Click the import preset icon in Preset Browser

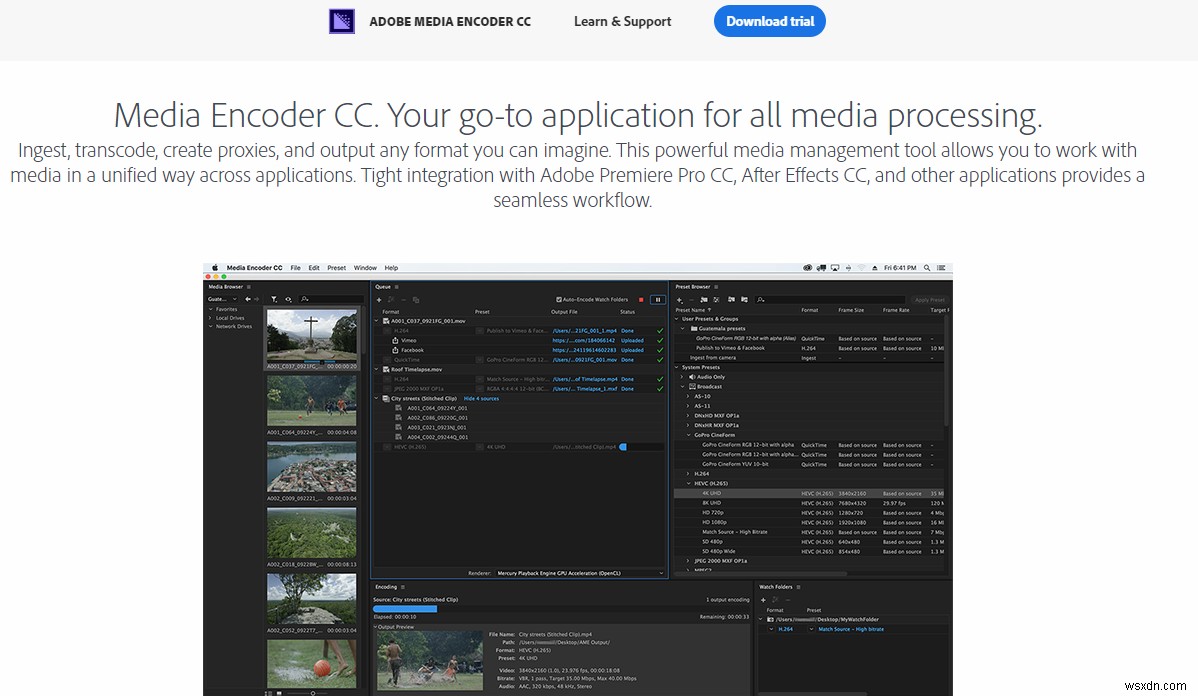click(730, 299)
